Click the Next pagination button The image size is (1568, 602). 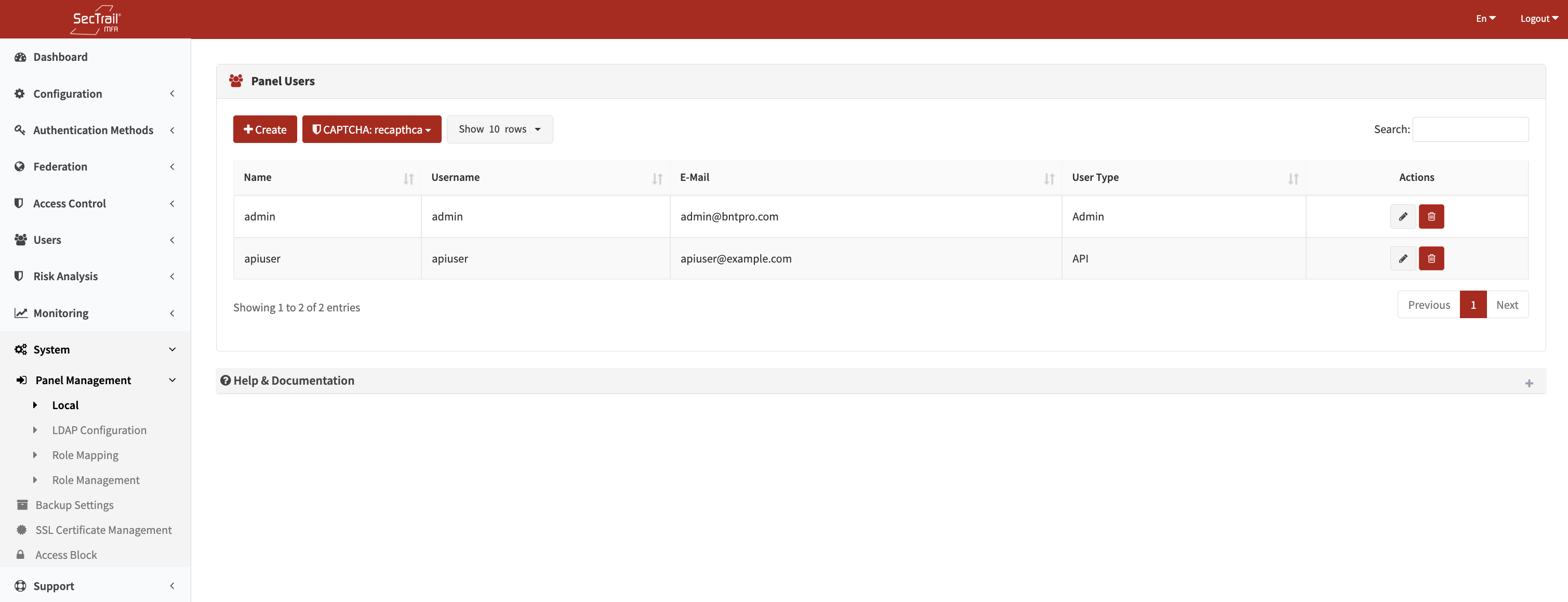click(1507, 305)
